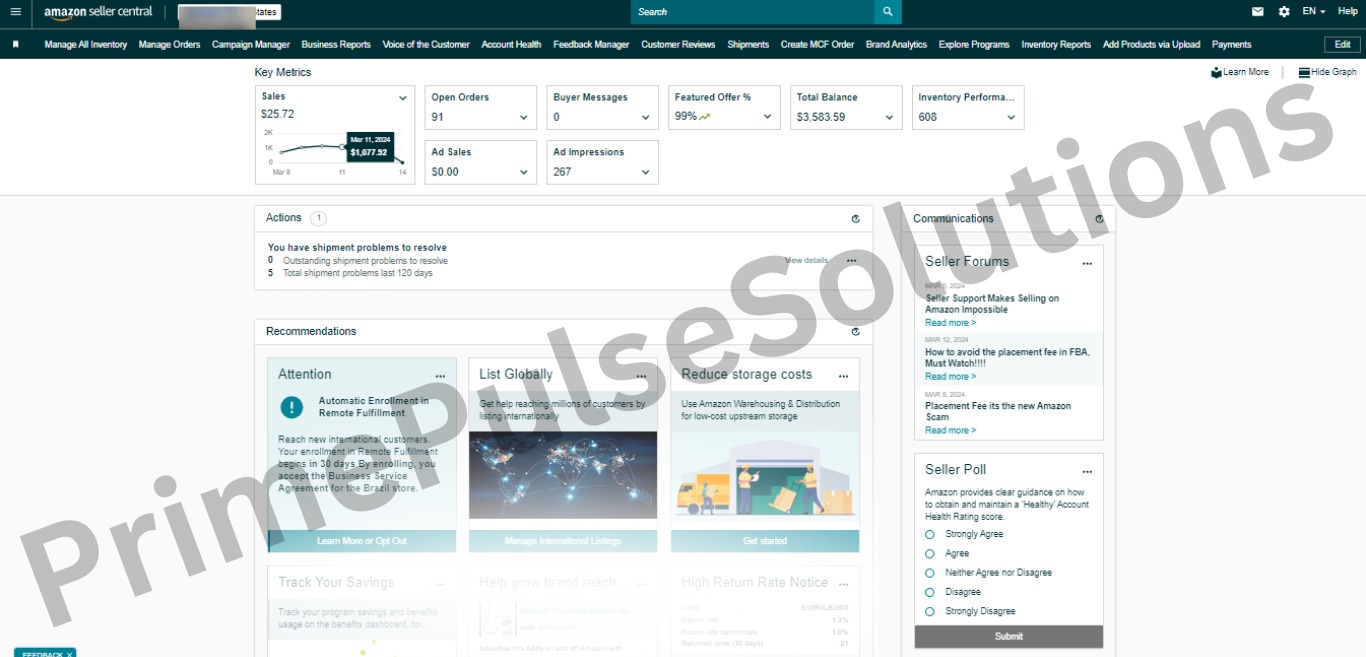1366x657 pixels.
Task: Click the bookmark icon in the navigation bar
Action: coord(16,44)
